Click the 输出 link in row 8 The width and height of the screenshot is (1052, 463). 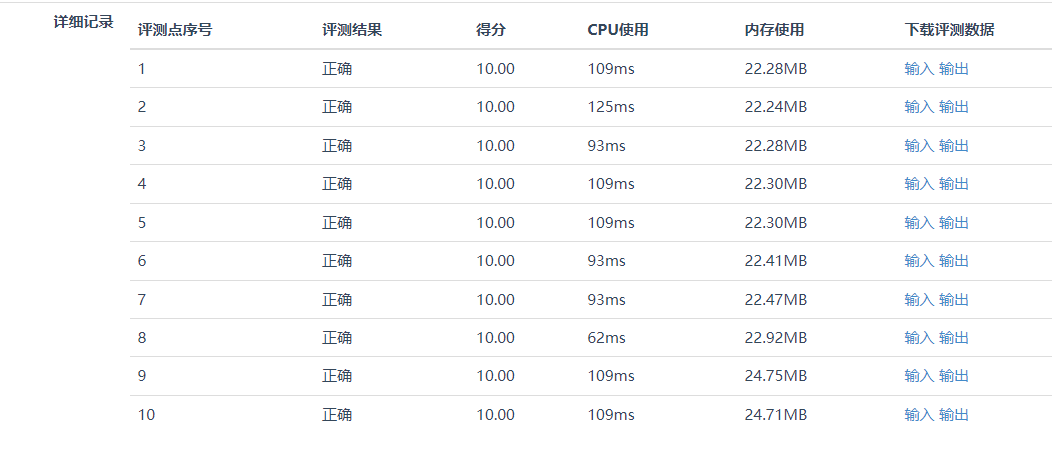point(954,338)
